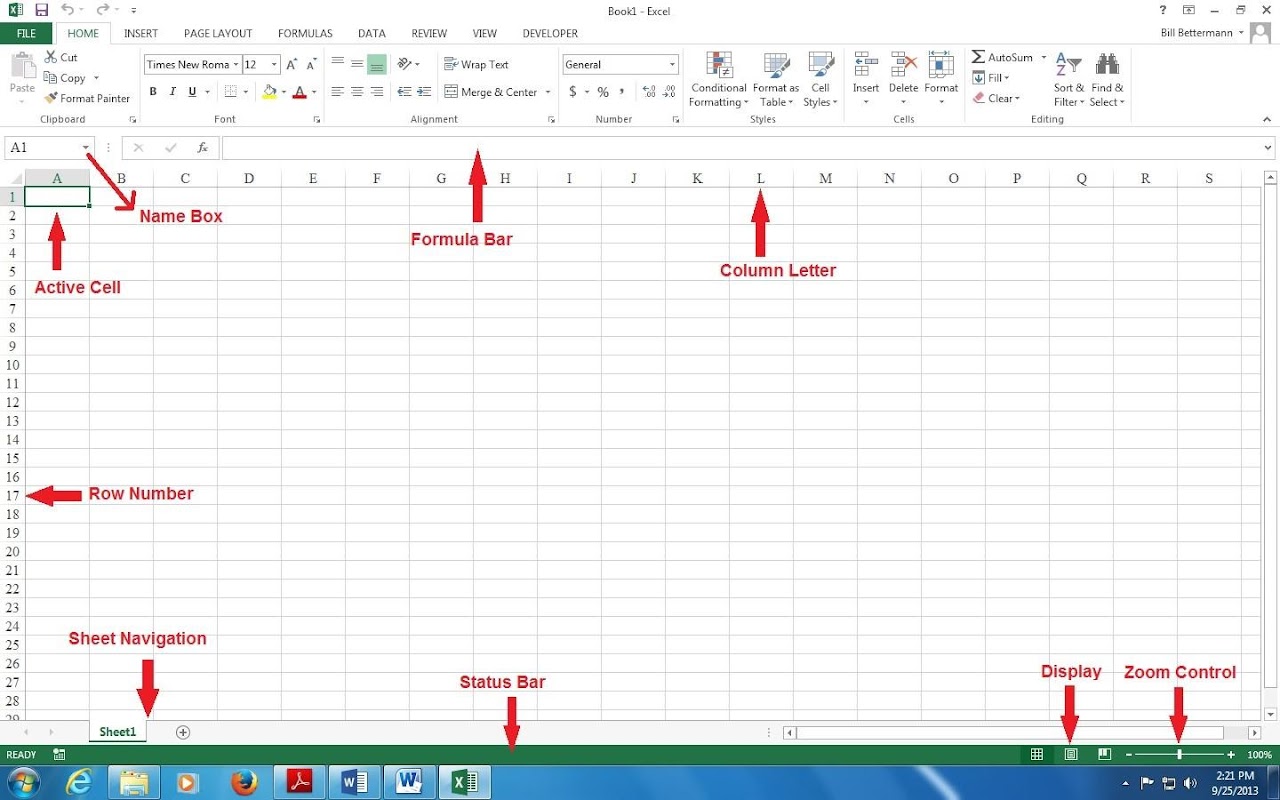This screenshot has height=800, width=1280.
Task: Apply the red Font Color
Action: (x=299, y=92)
